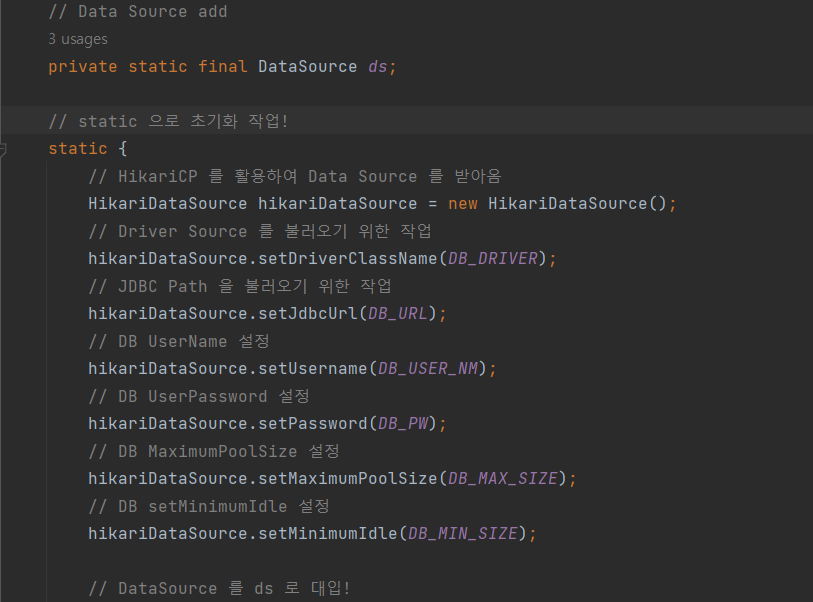Click the setMaximumPoolSize method call
The width and height of the screenshot is (813, 602).
coord(347,479)
